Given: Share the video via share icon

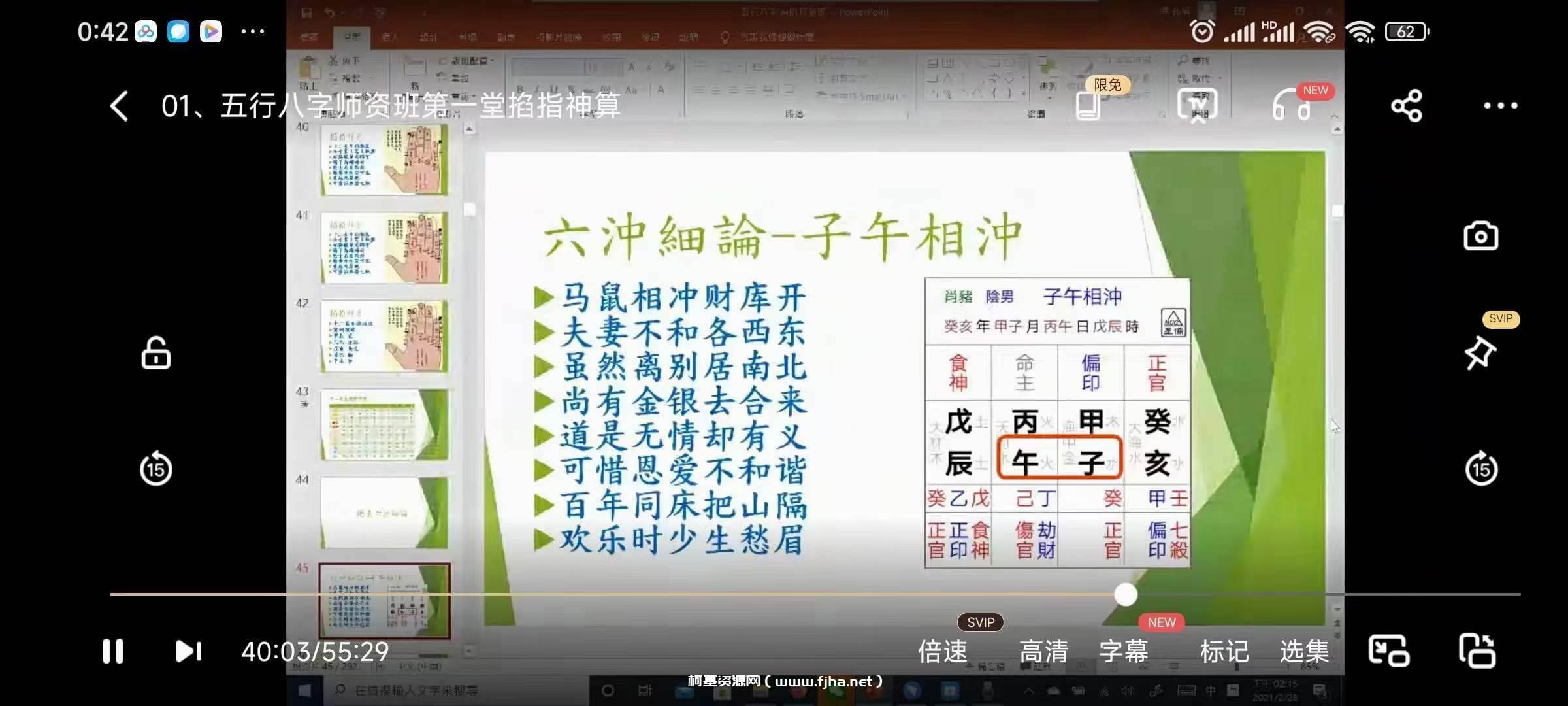Looking at the screenshot, I should [1406, 106].
